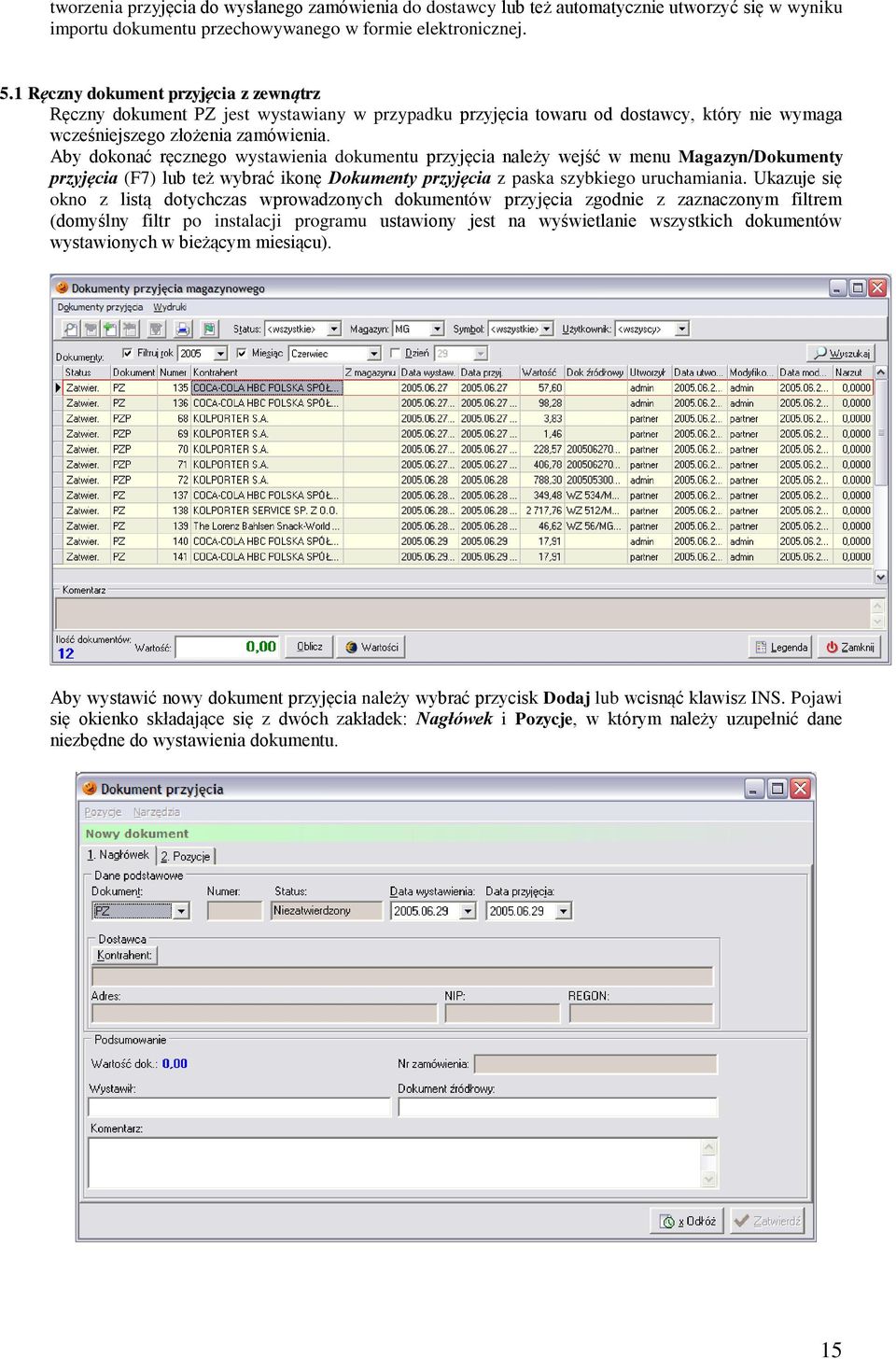Click the REGON field
The height and width of the screenshot is (1359, 896).
point(641,1014)
